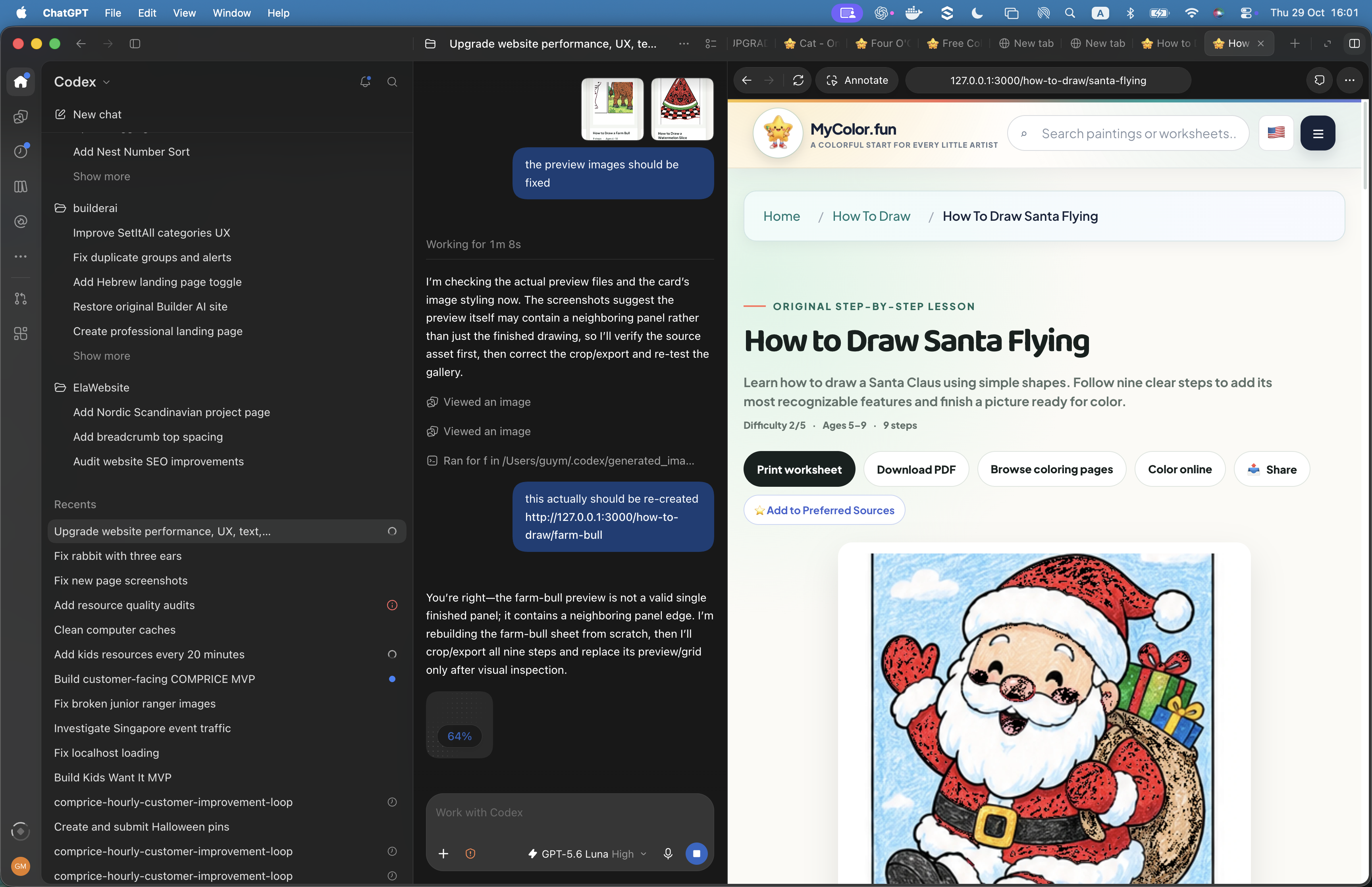1372x887 pixels.
Task: Click the microphone icon in the composer
Action: pos(668,854)
